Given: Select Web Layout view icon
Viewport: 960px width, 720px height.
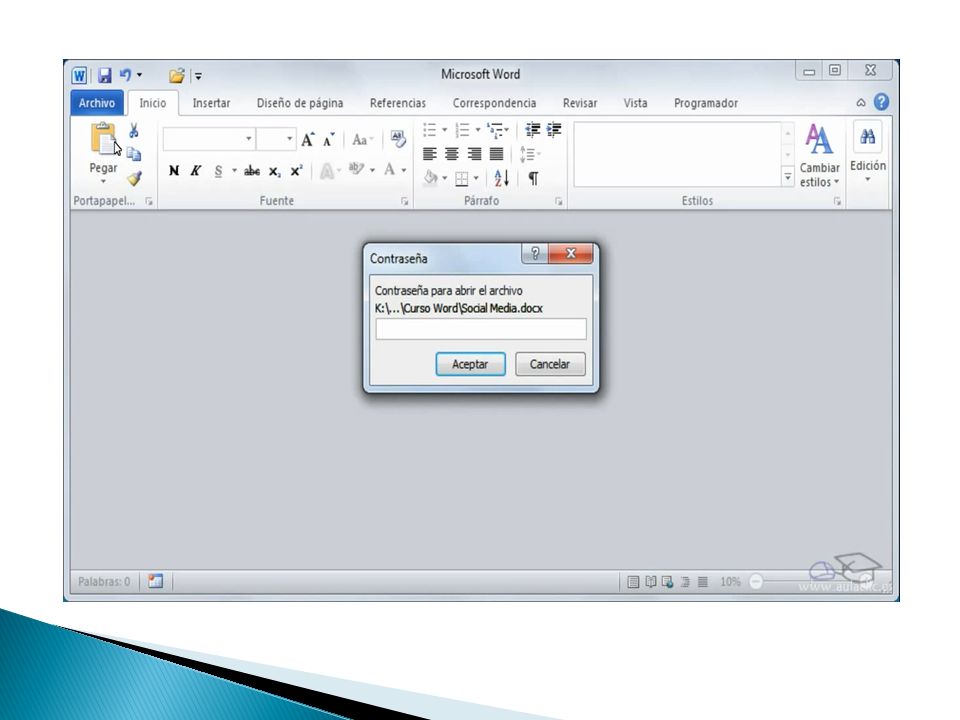Looking at the screenshot, I should click(x=668, y=582).
